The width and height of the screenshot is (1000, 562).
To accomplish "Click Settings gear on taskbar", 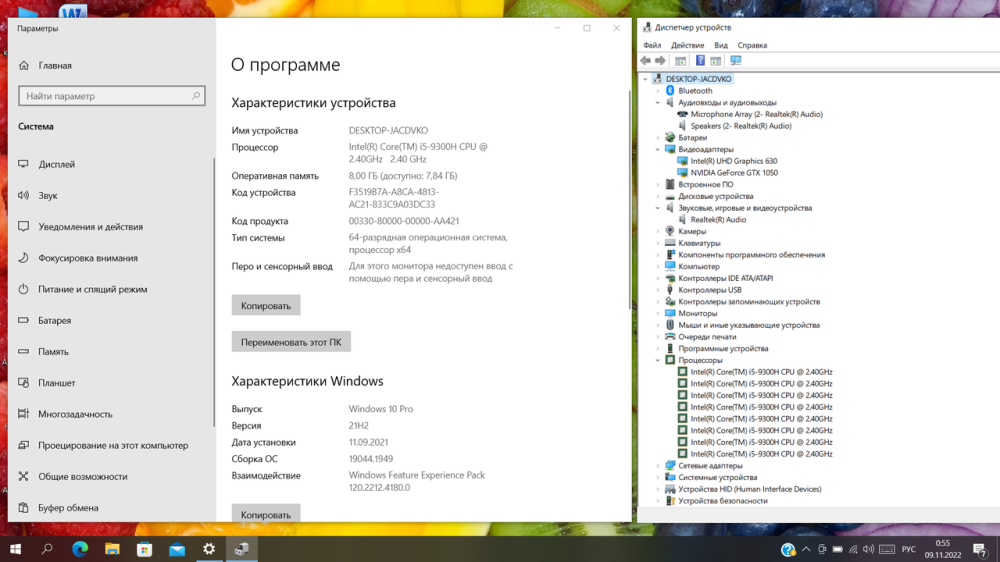I will [x=209, y=549].
